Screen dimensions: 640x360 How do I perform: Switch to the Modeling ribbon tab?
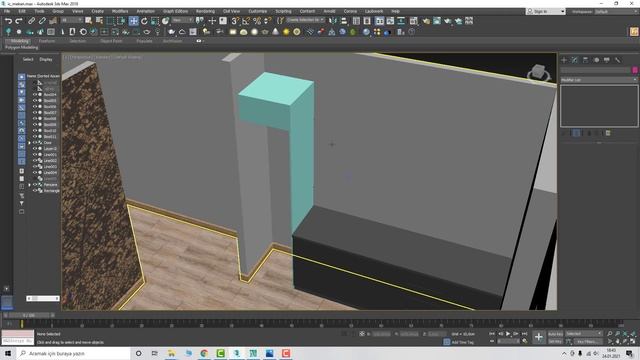(20, 41)
